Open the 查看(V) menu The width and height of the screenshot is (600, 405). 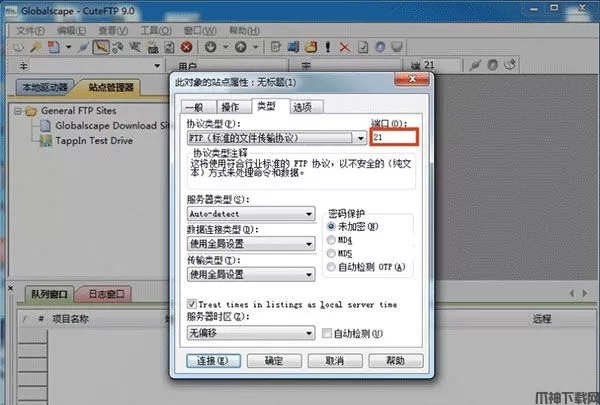pos(113,31)
